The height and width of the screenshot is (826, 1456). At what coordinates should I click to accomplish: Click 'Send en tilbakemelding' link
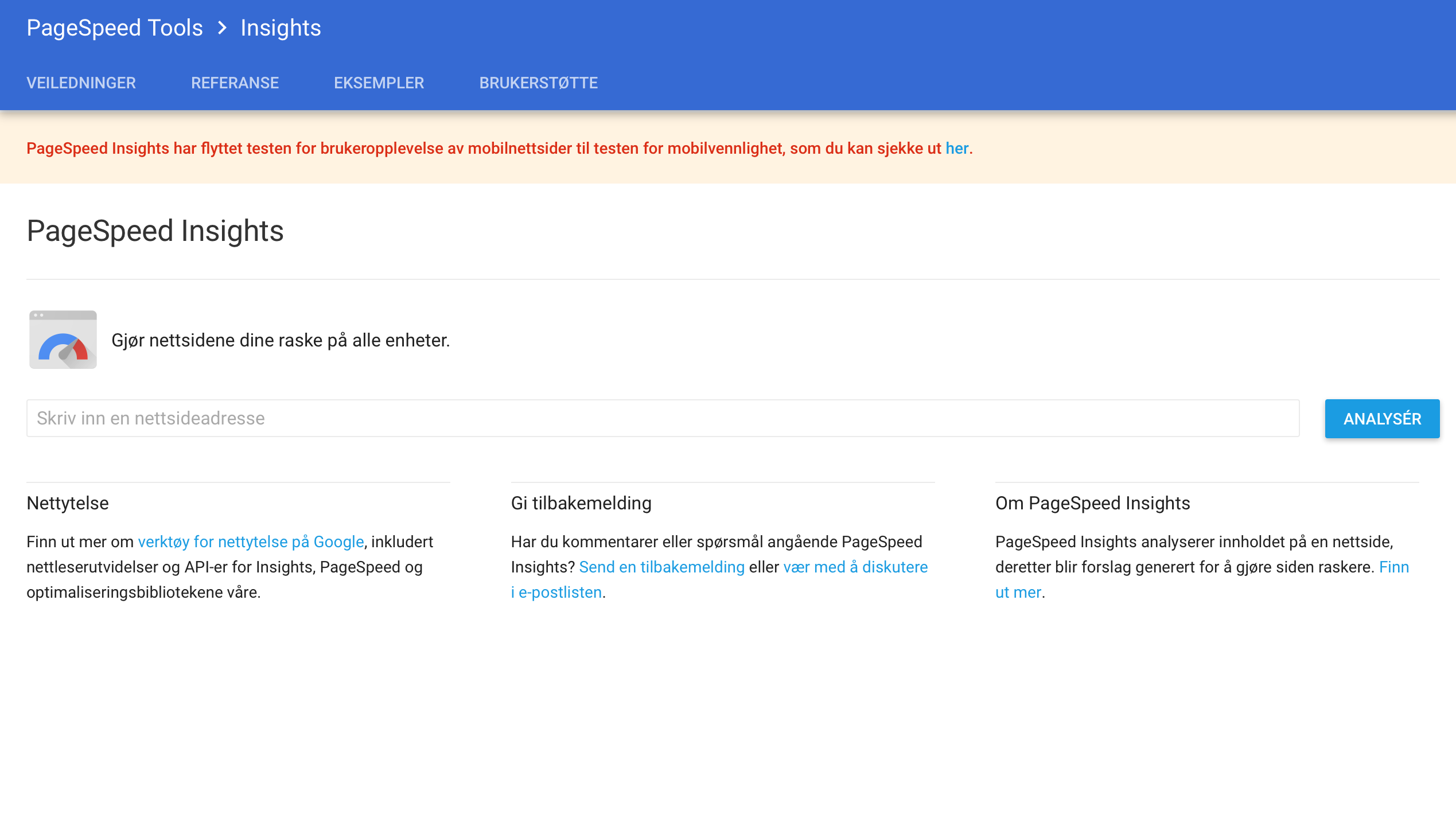point(661,567)
